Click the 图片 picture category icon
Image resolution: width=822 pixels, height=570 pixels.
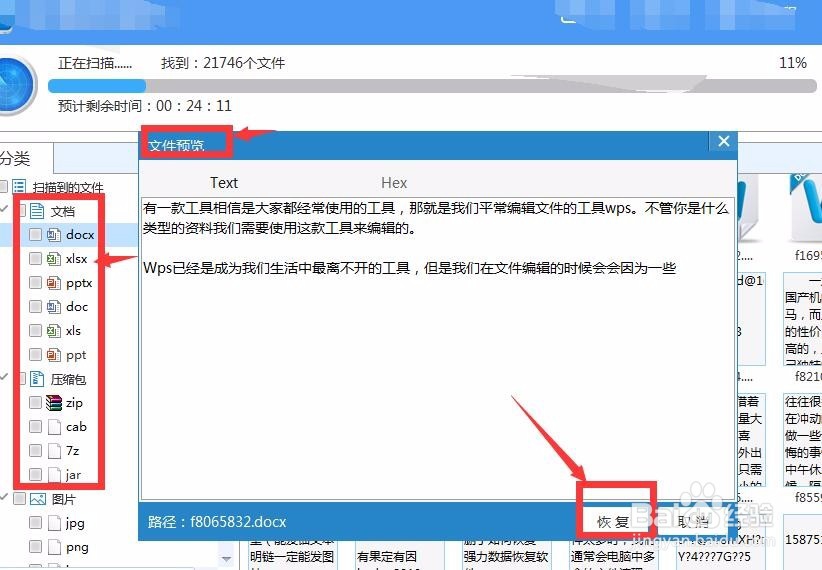pos(38,499)
